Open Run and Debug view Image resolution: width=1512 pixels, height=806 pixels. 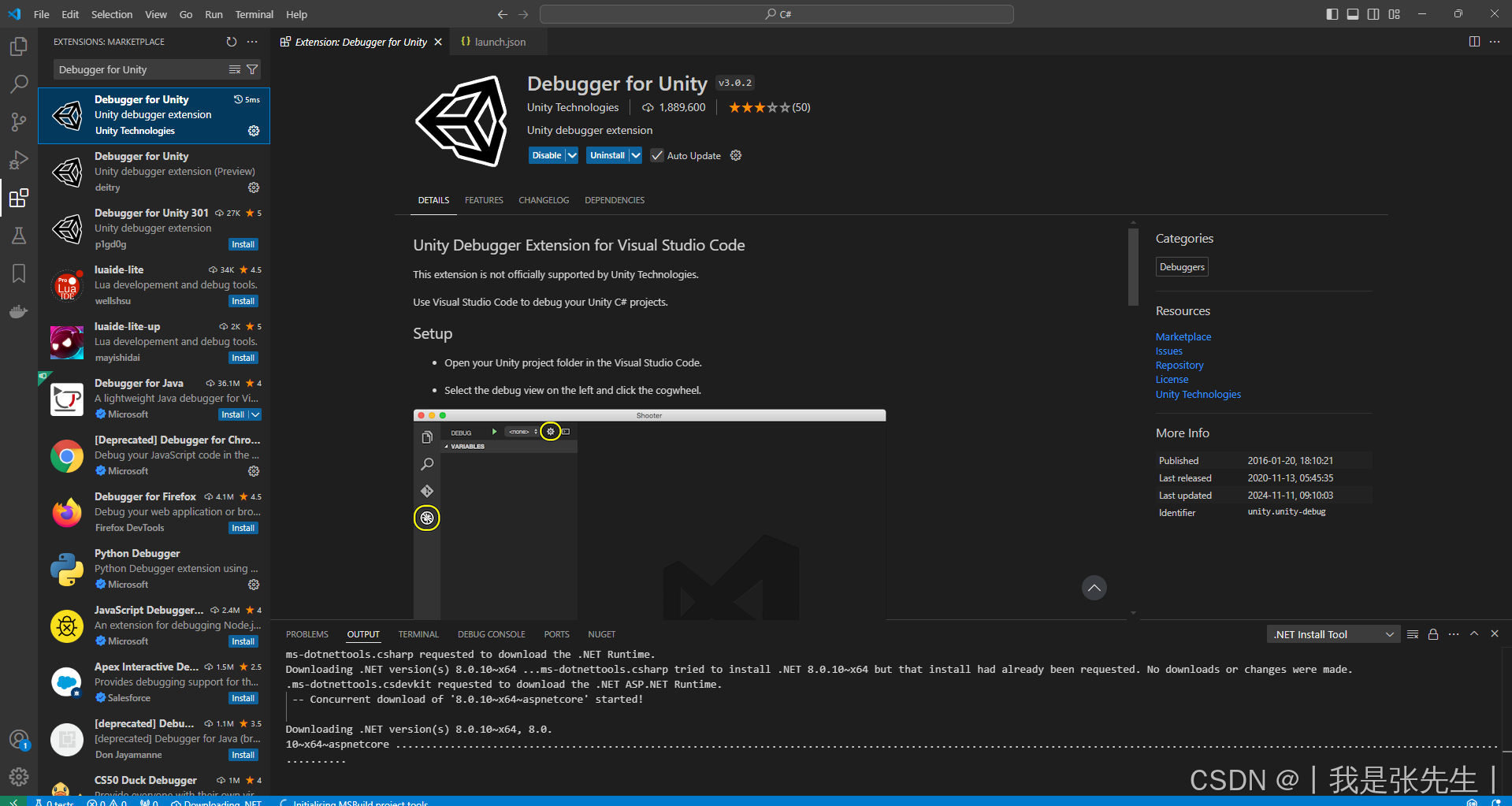[x=19, y=160]
